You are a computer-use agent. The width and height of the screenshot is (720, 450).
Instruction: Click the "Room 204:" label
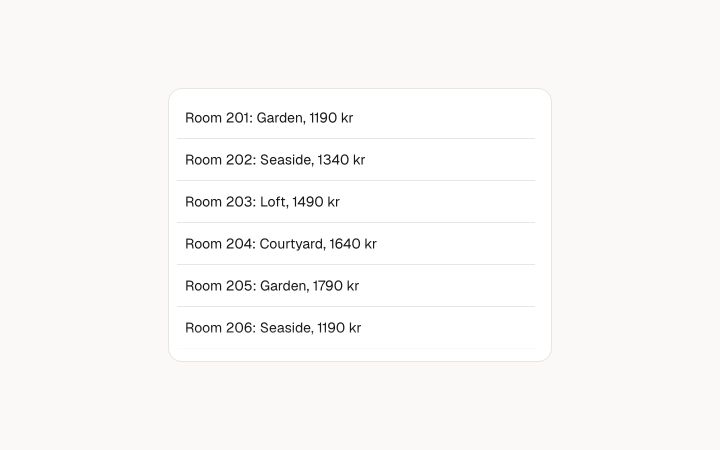(x=220, y=244)
